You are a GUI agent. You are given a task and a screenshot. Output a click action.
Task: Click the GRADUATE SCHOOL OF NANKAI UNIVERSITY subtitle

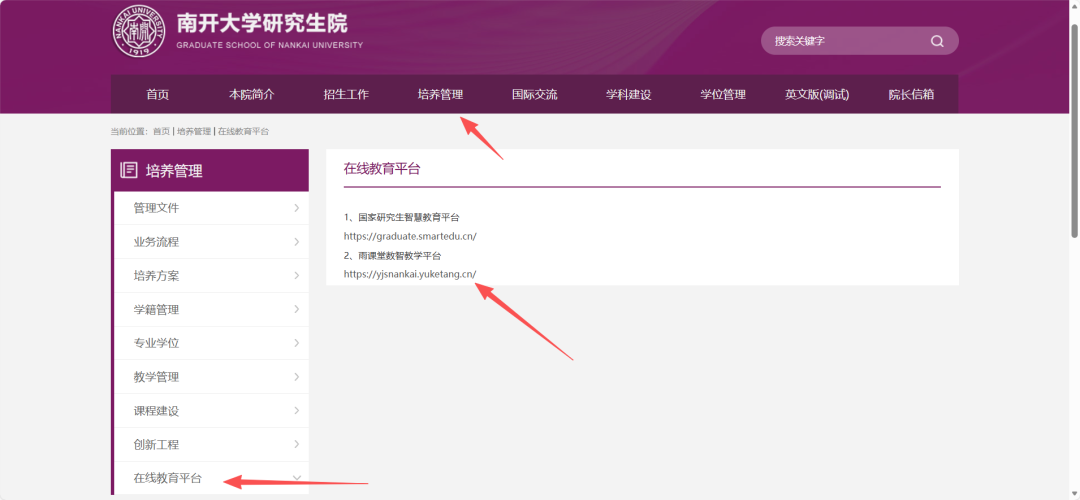tap(269, 45)
